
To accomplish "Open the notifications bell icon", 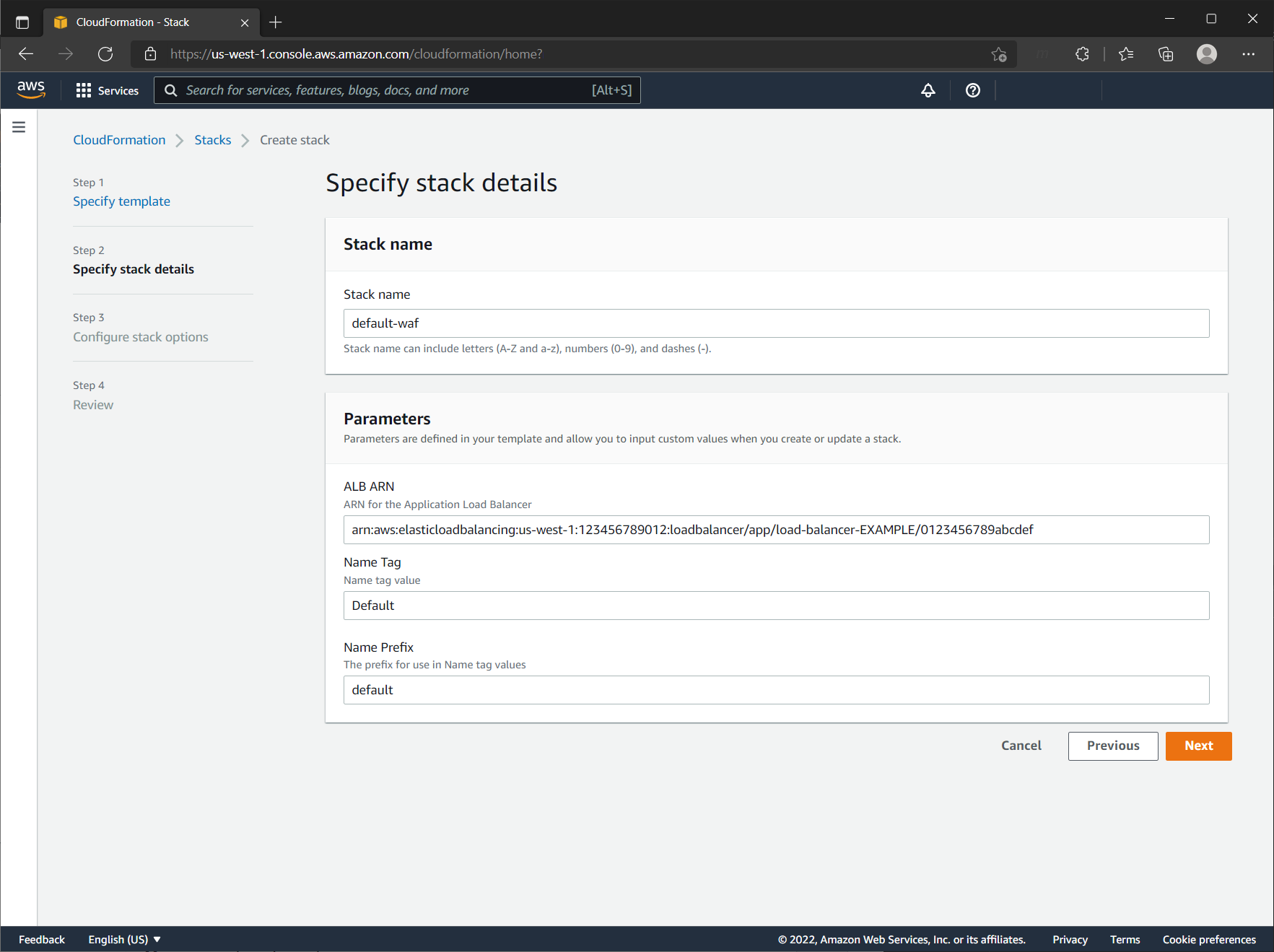I will click(x=928, y=90).
